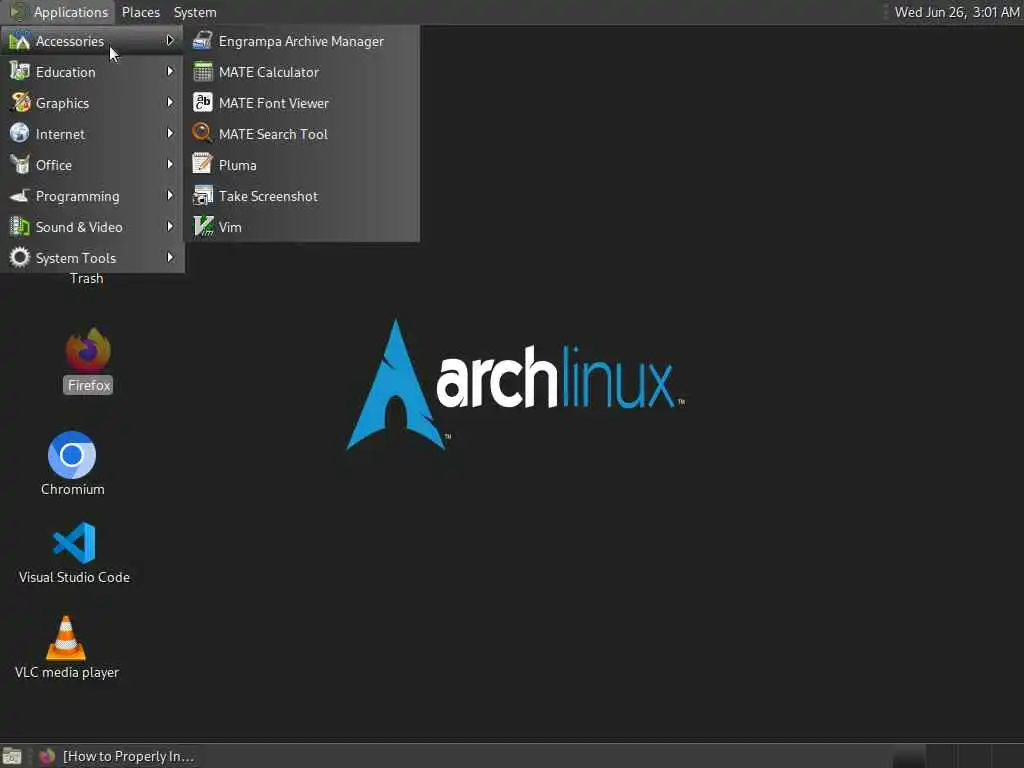1024x768 pixels.
Task: Click the VLC media player label
Action: [x=67, y=672]
